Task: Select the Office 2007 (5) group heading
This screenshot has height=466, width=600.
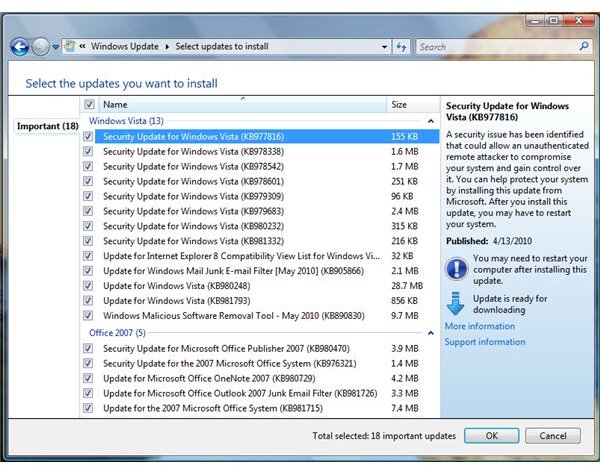Action: coord(117,333)
